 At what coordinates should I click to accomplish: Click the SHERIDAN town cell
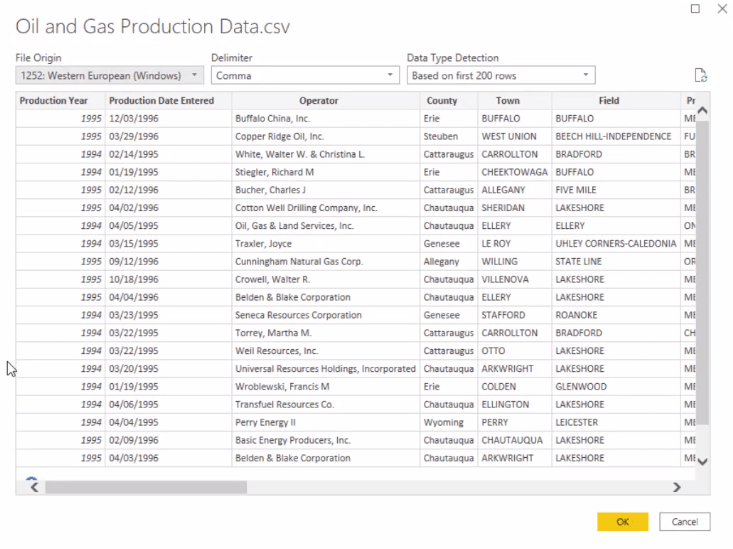tap(515, 208)
